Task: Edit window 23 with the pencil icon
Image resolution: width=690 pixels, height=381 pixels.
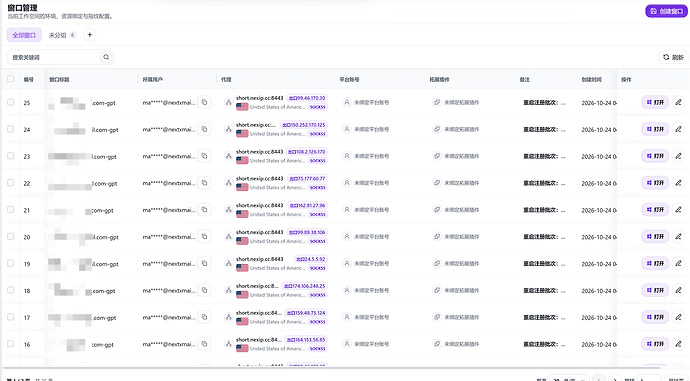Action: 679,156
